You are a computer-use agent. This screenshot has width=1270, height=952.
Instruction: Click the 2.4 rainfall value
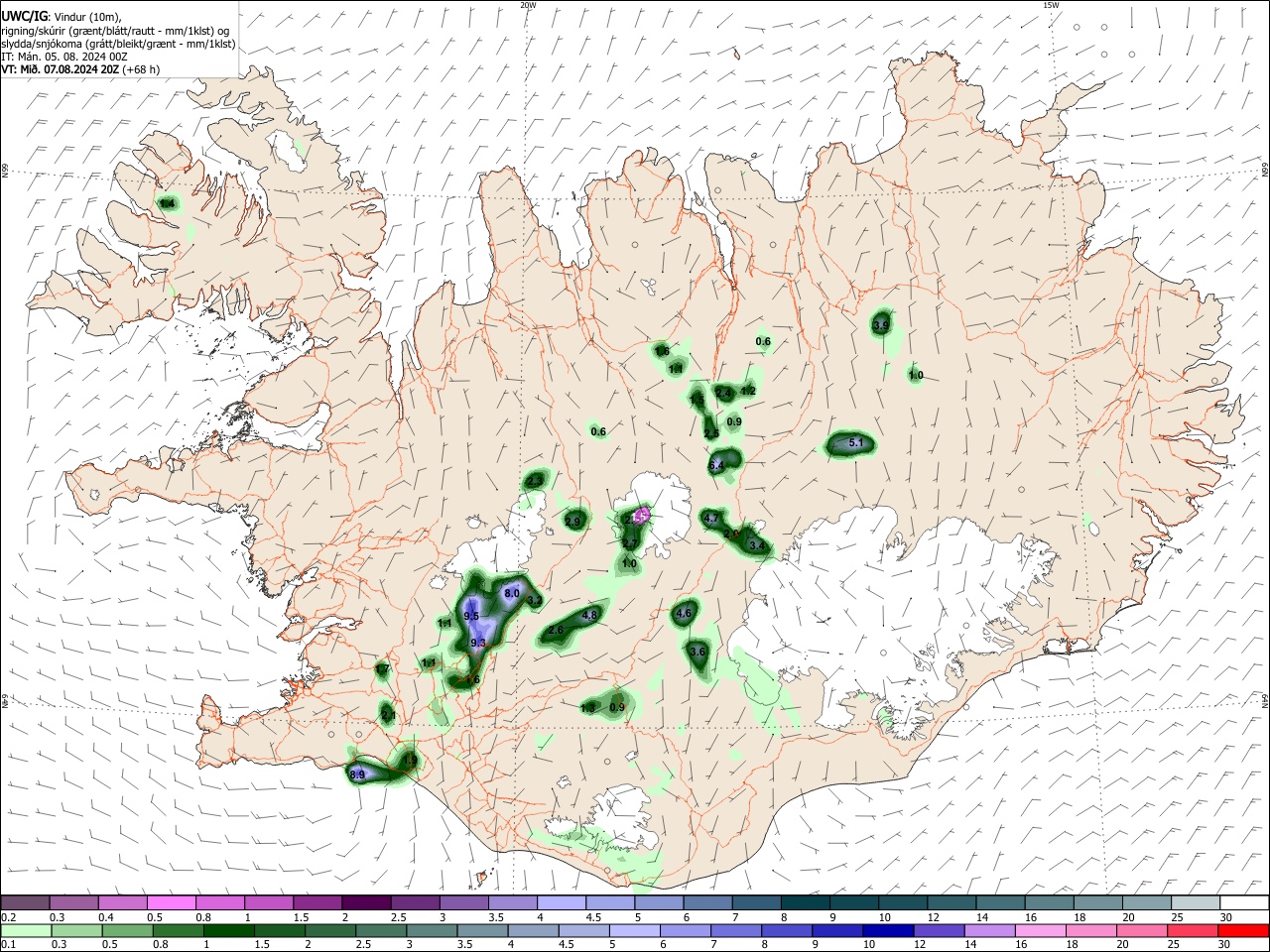[723, 394]
